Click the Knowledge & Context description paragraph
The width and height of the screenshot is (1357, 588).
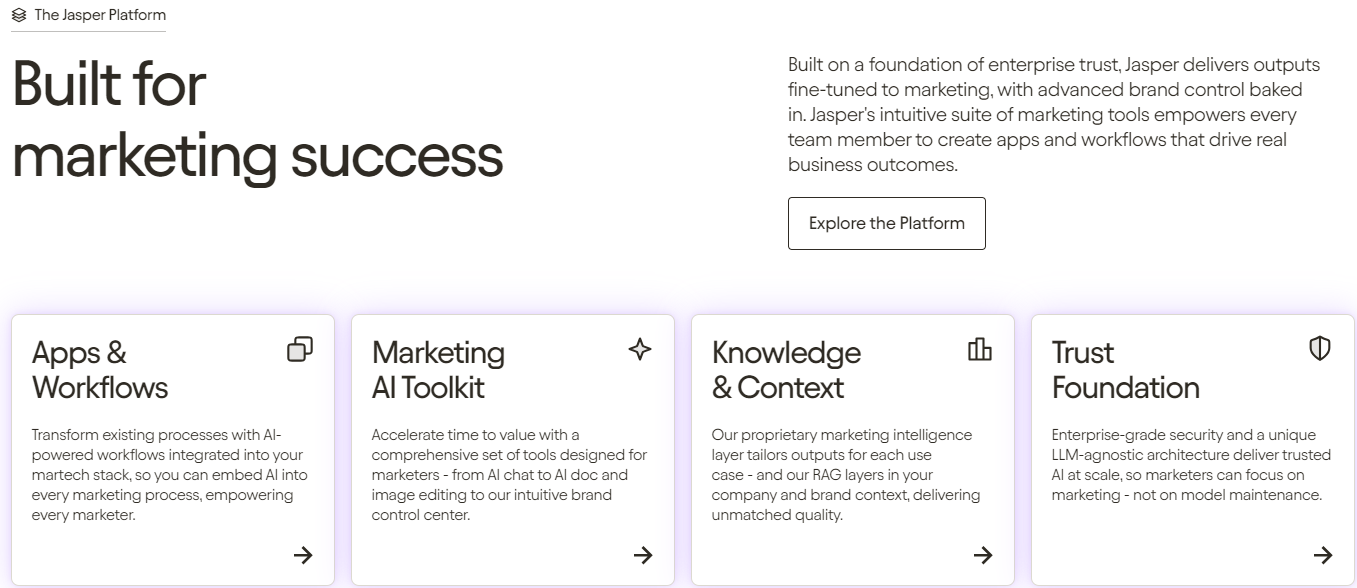(846, 475)
